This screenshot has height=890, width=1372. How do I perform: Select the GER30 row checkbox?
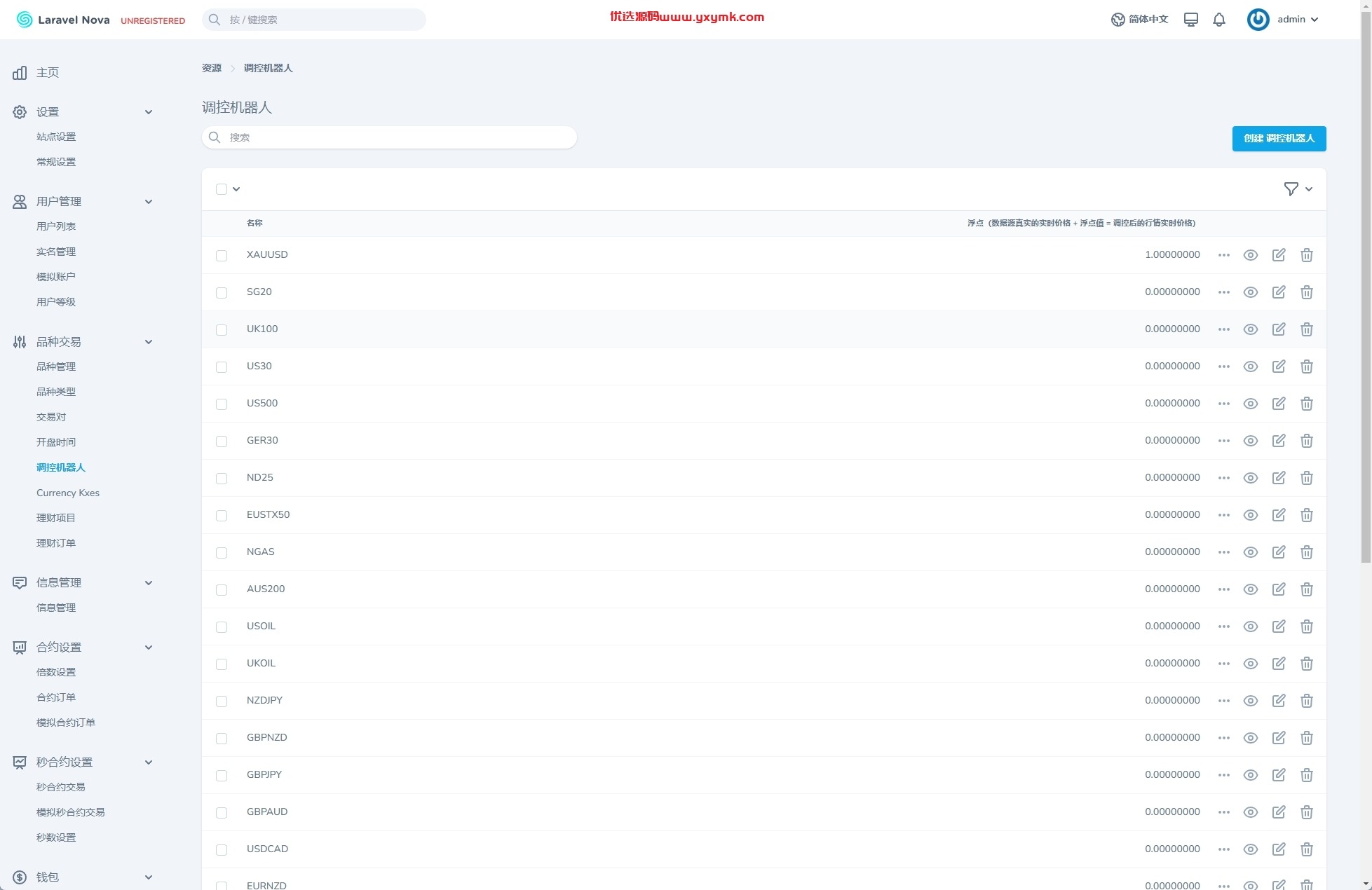(x=222, y=441)
